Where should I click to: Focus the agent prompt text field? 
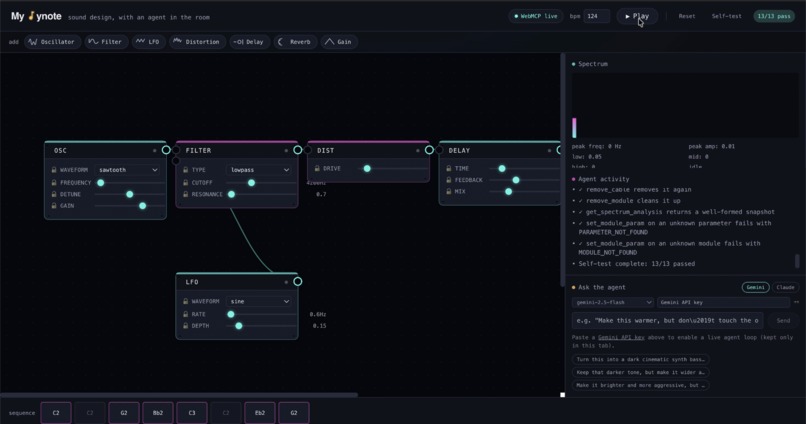[667, 320]
